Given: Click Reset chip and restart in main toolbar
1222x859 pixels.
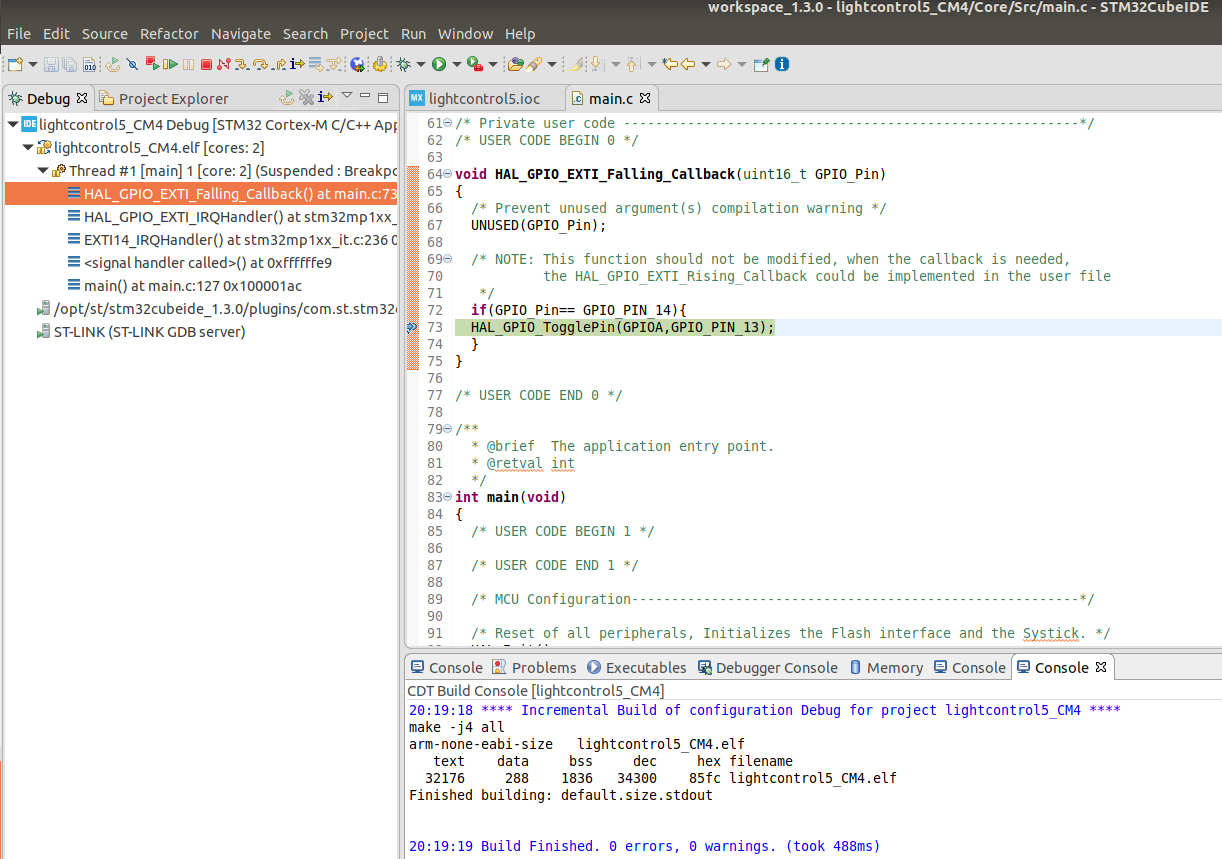Looking at the screenshot, I should tap(112, 64).
